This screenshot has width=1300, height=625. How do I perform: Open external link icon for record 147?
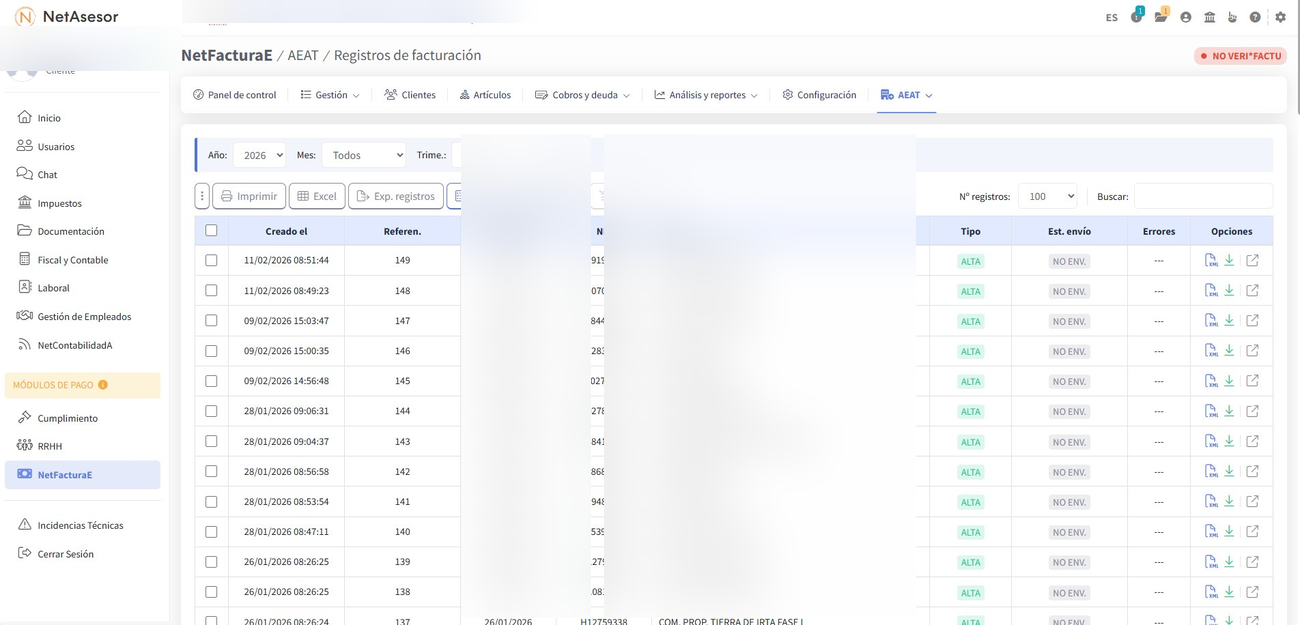pos(1252,321)
